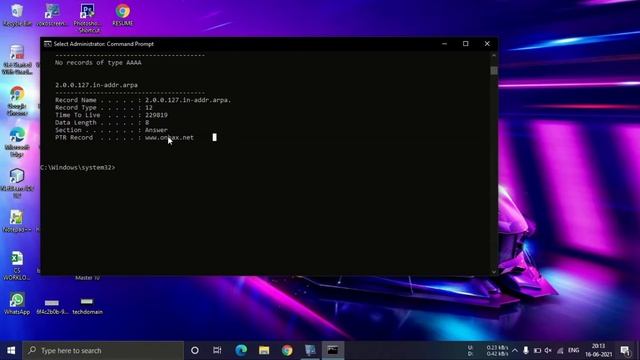
Task: Click the 'No records of type AAAA' line
Action: [98, 62]
